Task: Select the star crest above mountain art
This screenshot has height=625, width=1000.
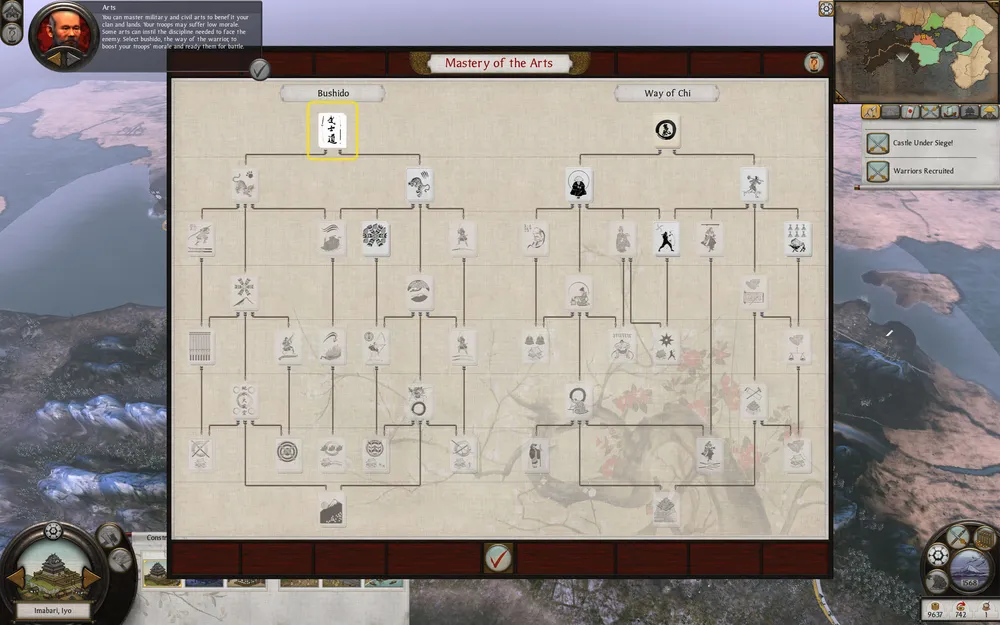Action: [x=245, y=293]
